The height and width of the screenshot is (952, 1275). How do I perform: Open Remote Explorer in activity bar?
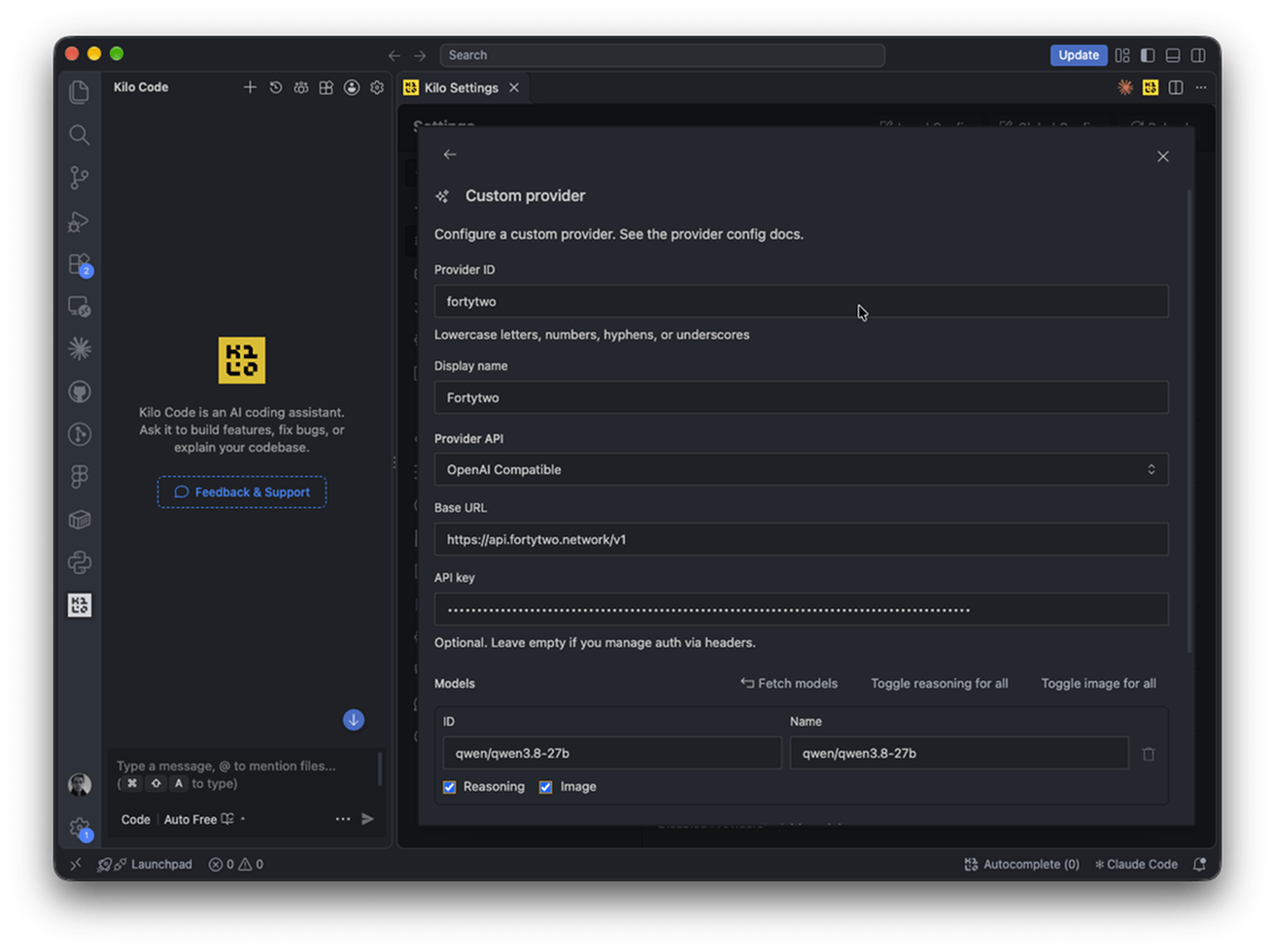(x=80, y=307)
